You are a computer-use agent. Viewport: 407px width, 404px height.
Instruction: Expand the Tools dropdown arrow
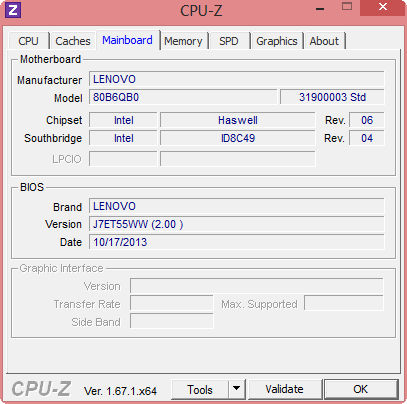tap(237, 389)
